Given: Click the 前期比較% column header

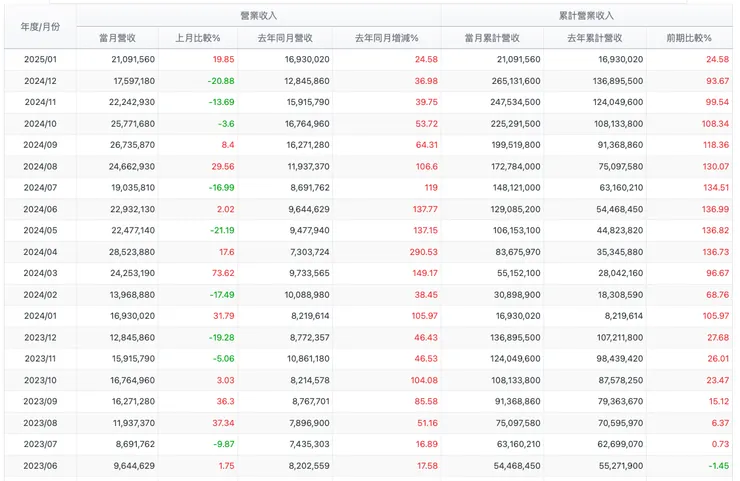Looking at the screenshot, I should [x=689, y=38].
